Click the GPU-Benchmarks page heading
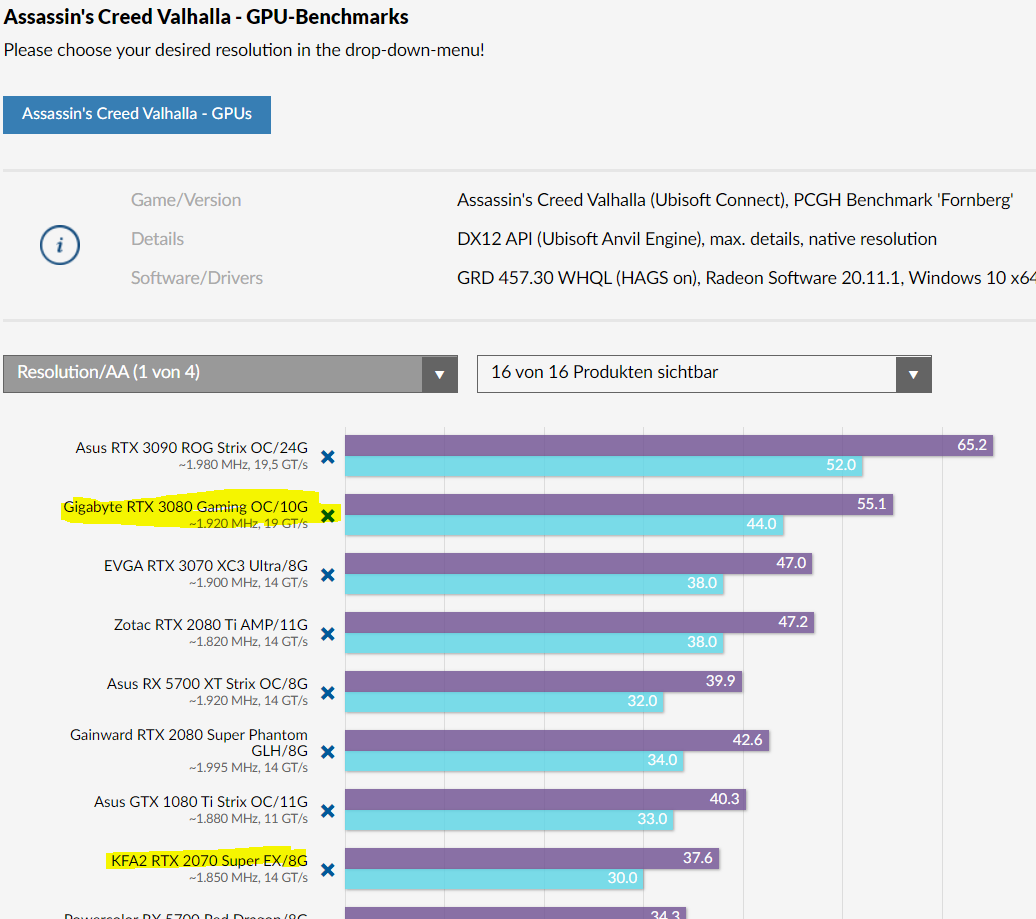 coord(206,17)
